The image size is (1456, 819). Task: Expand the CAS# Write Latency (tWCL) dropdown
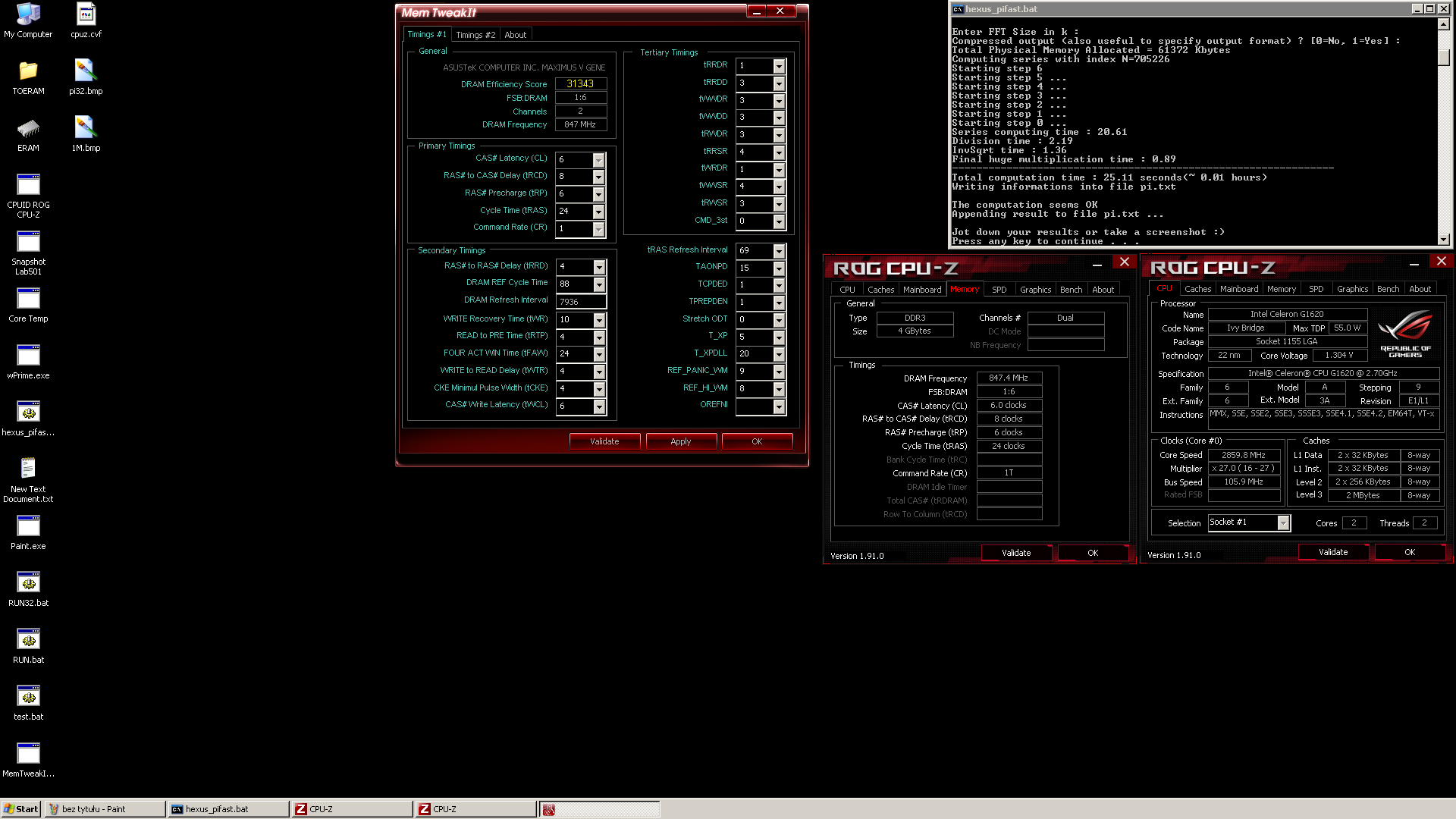pos(600,406)
